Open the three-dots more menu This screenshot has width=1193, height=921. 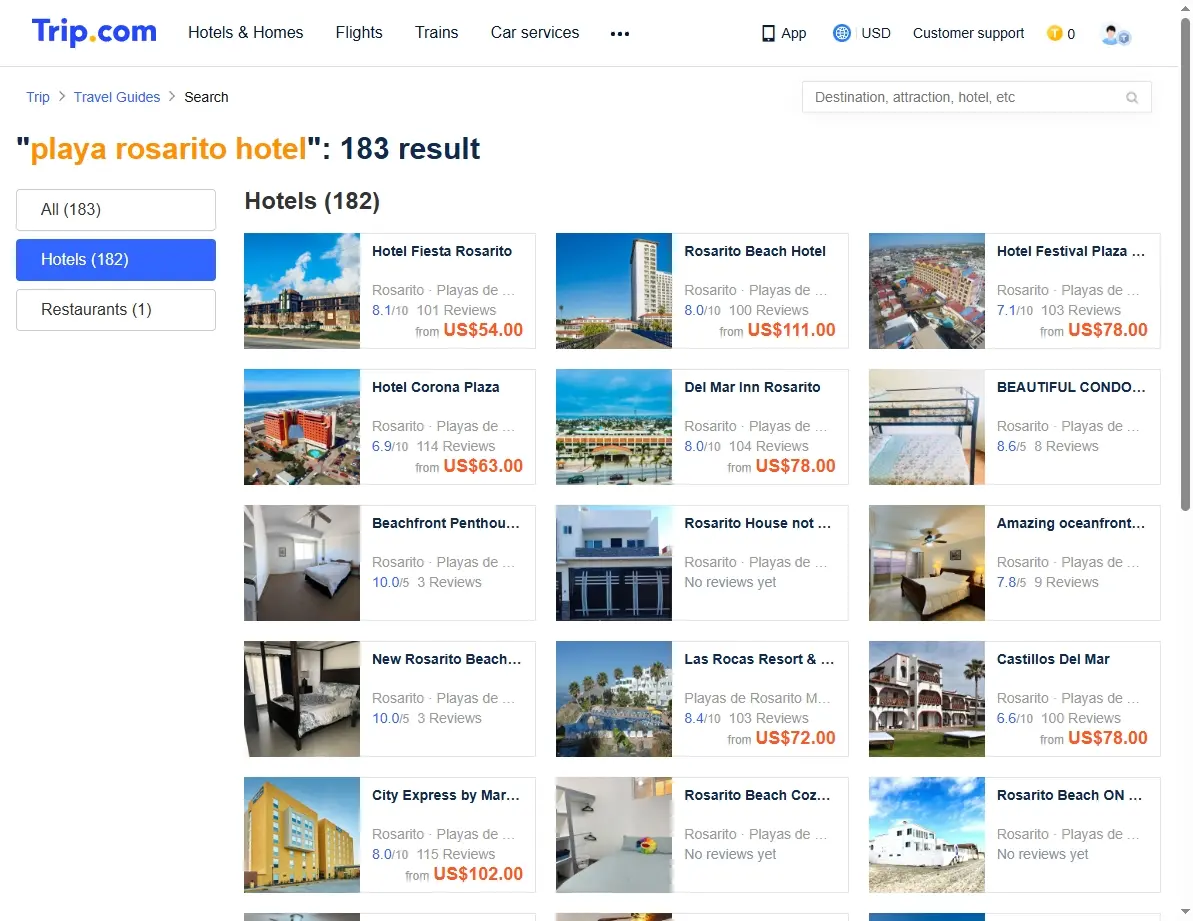[x=620, y=33]
